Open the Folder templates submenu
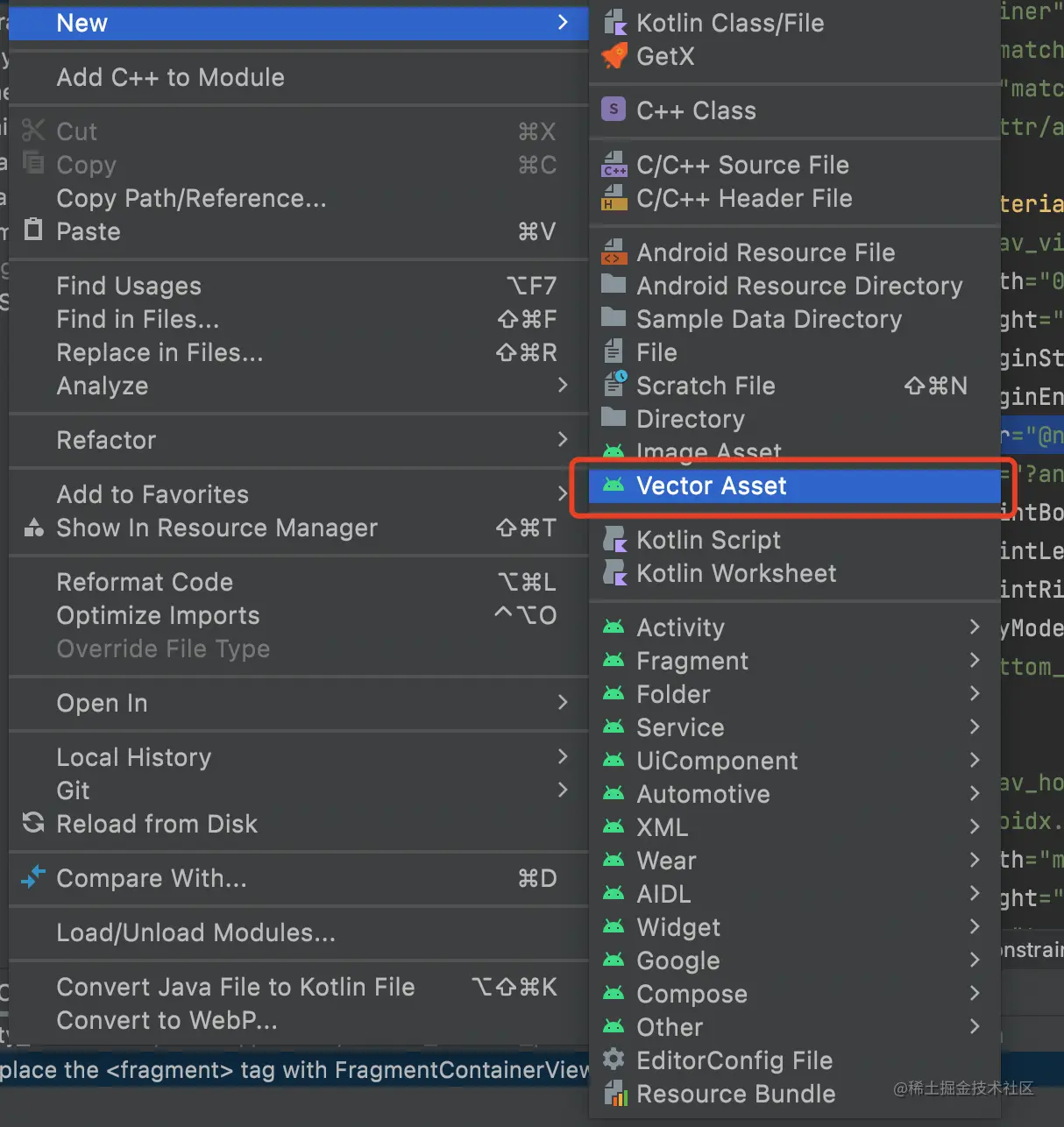The width and height of the screenshot is (1064, 1127). [795, 694]
